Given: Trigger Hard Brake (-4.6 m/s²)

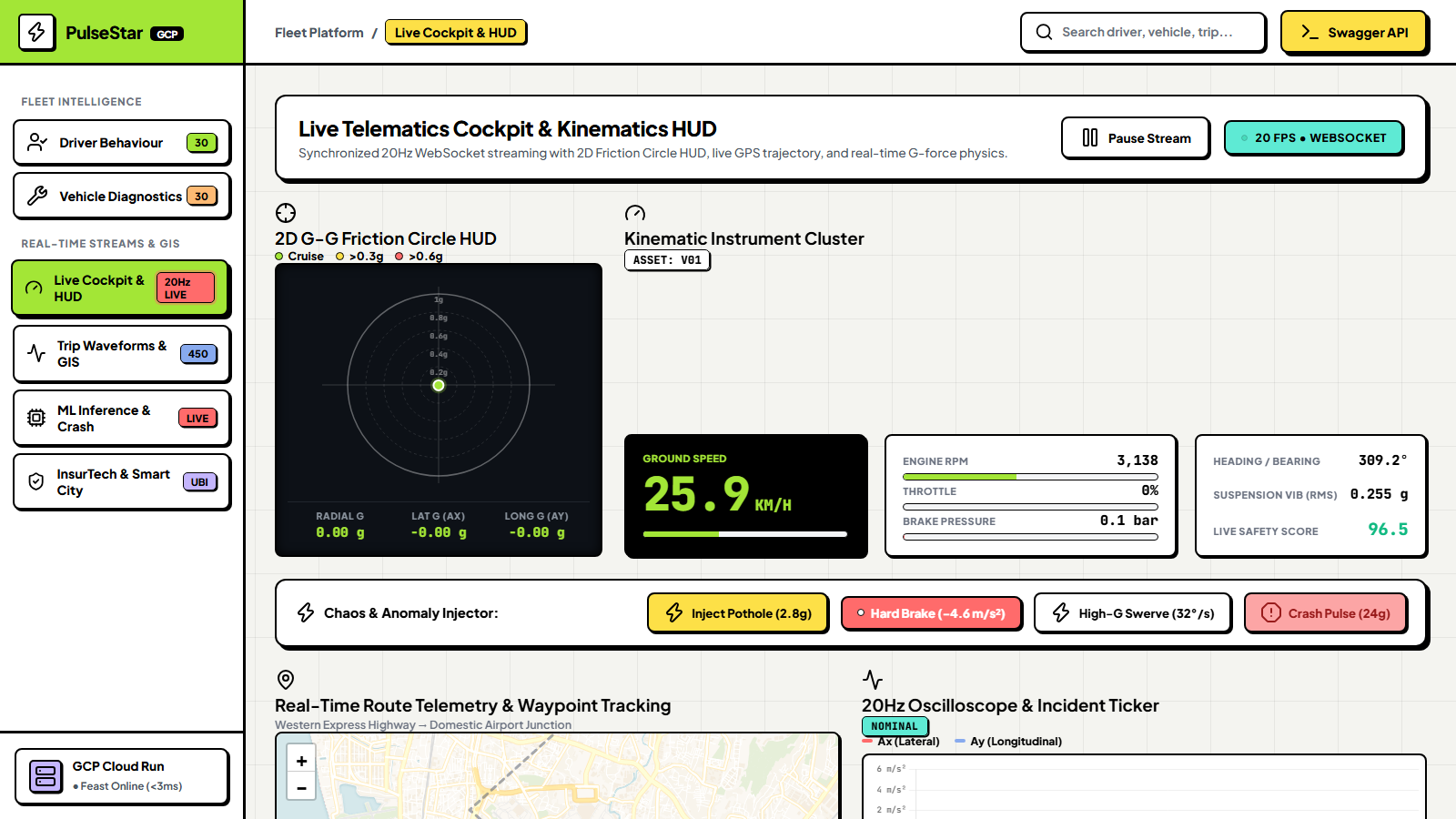Looking at the screenshot, I should [x=931, y=613].
